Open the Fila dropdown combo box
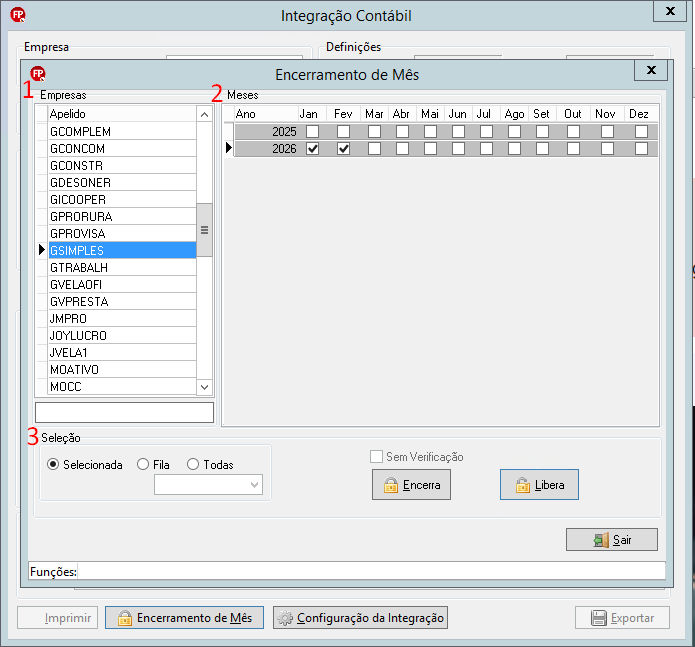Image resolution: width=695 pixels, height=647 pixels. click(208, 485)
